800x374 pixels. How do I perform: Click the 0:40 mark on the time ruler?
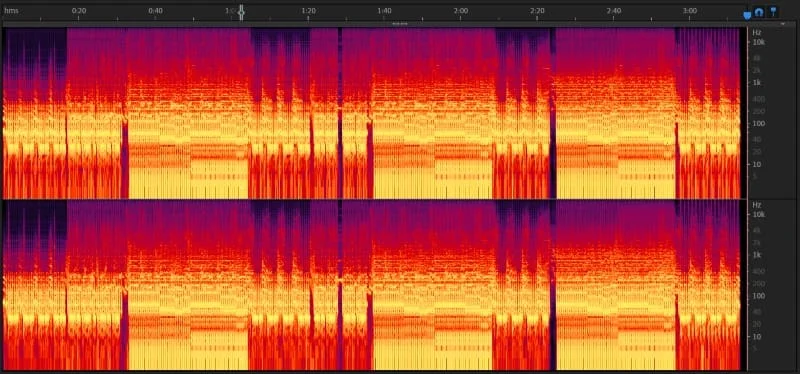point(155,10)
